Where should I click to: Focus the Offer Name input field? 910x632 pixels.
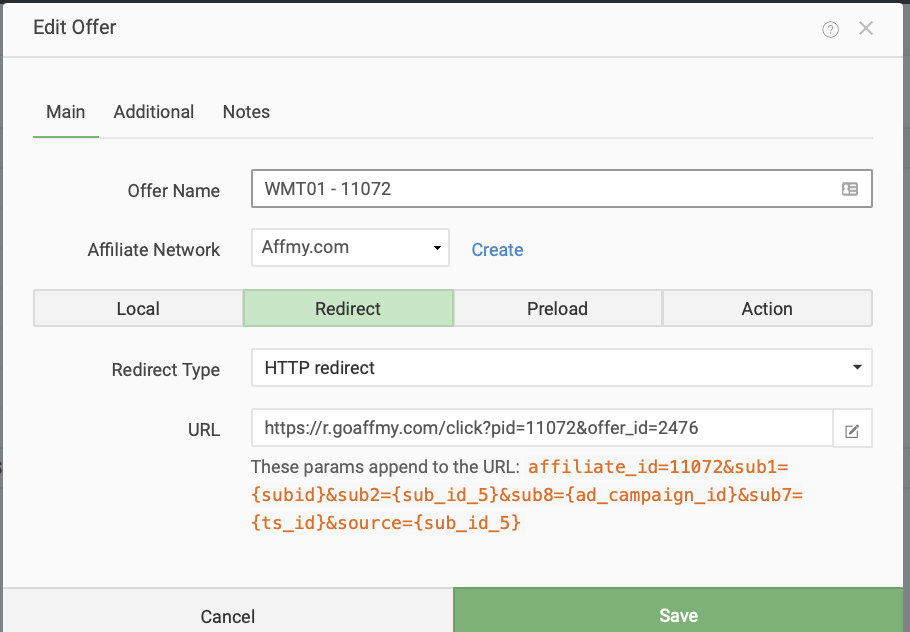[561, 189]
